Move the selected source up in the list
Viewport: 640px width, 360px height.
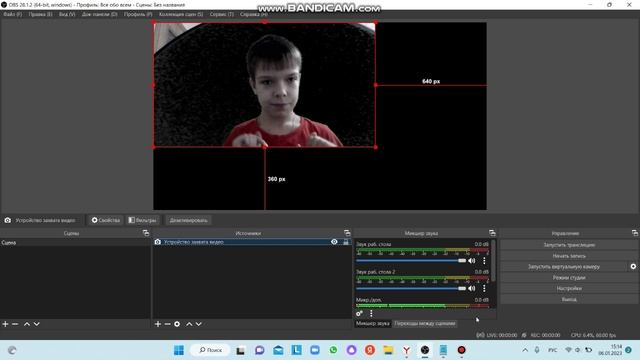click(189, 324)
